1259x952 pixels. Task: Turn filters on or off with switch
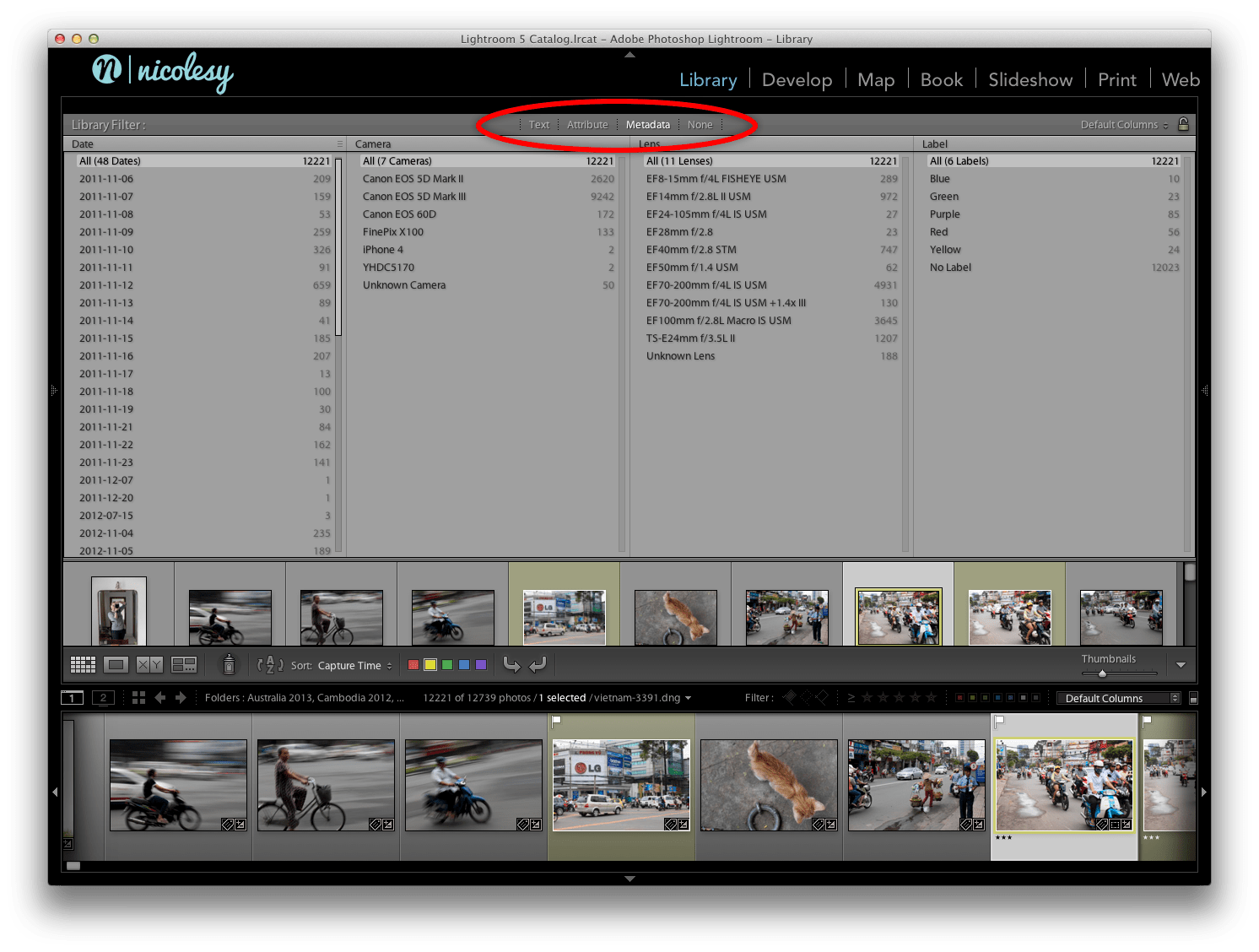[1193, 698]
